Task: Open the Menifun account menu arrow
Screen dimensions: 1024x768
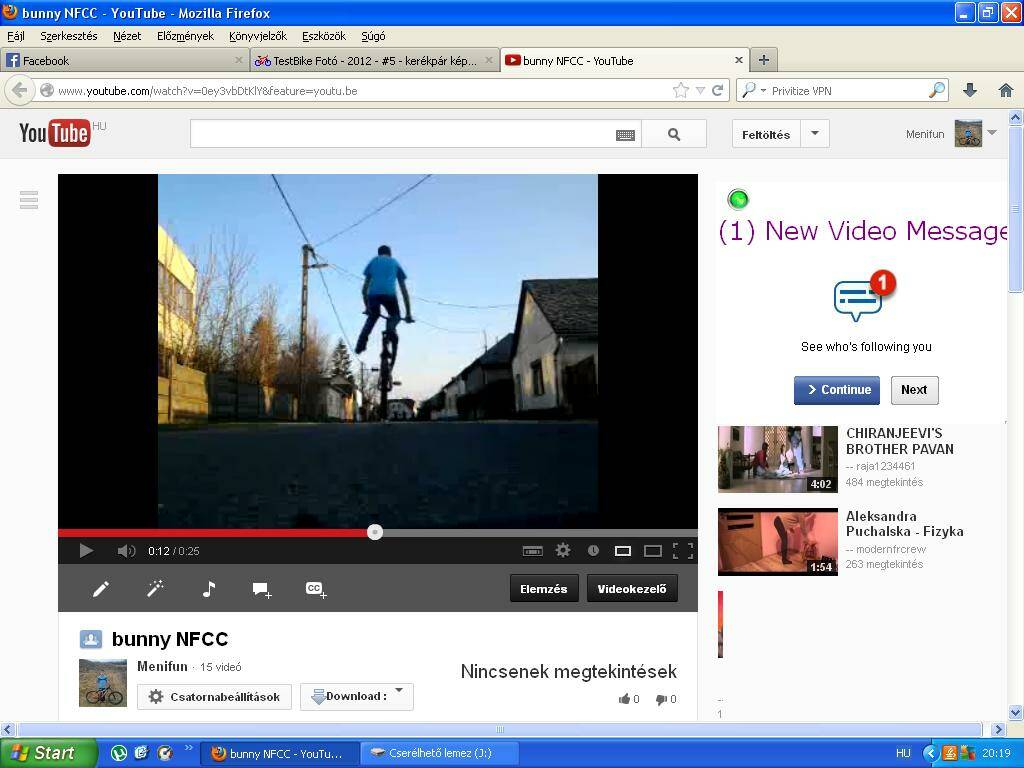Action: coord(993,133)
